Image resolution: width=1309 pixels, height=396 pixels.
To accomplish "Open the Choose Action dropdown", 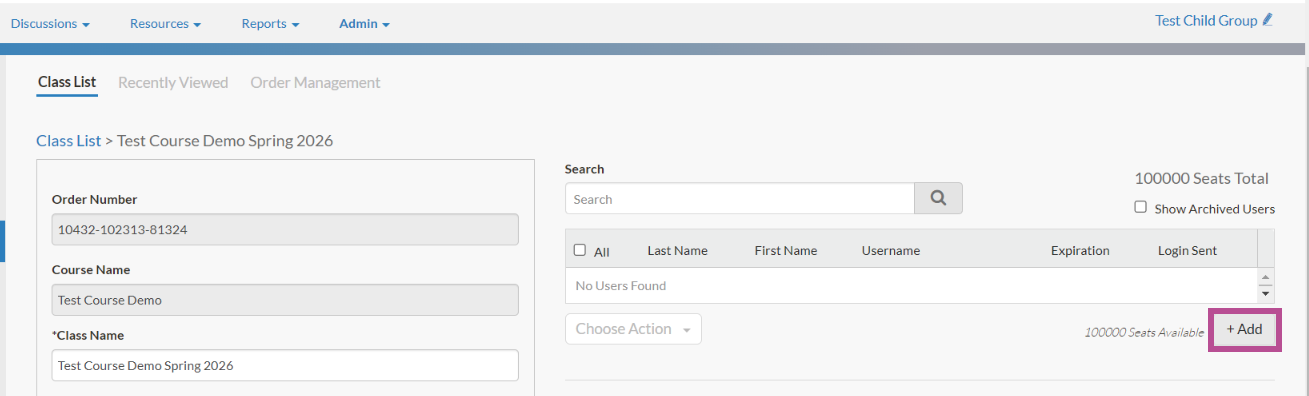I will (x=633, y=329).
